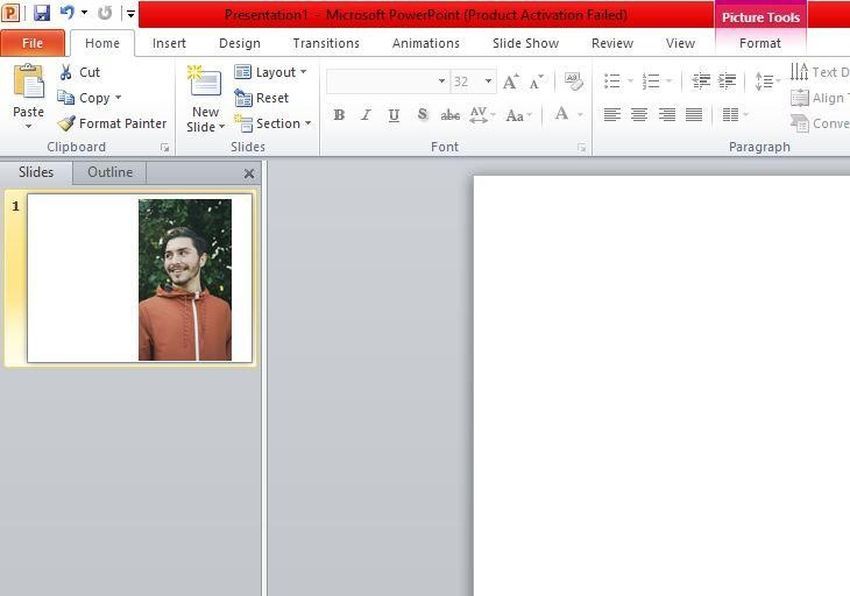This screenshot has width=850, height=596.
Task: Click the Save icon in quick access toolbar
Action: 41,13
